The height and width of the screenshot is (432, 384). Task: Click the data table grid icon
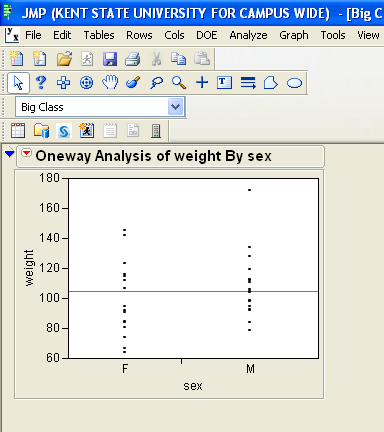pos(18,131)
